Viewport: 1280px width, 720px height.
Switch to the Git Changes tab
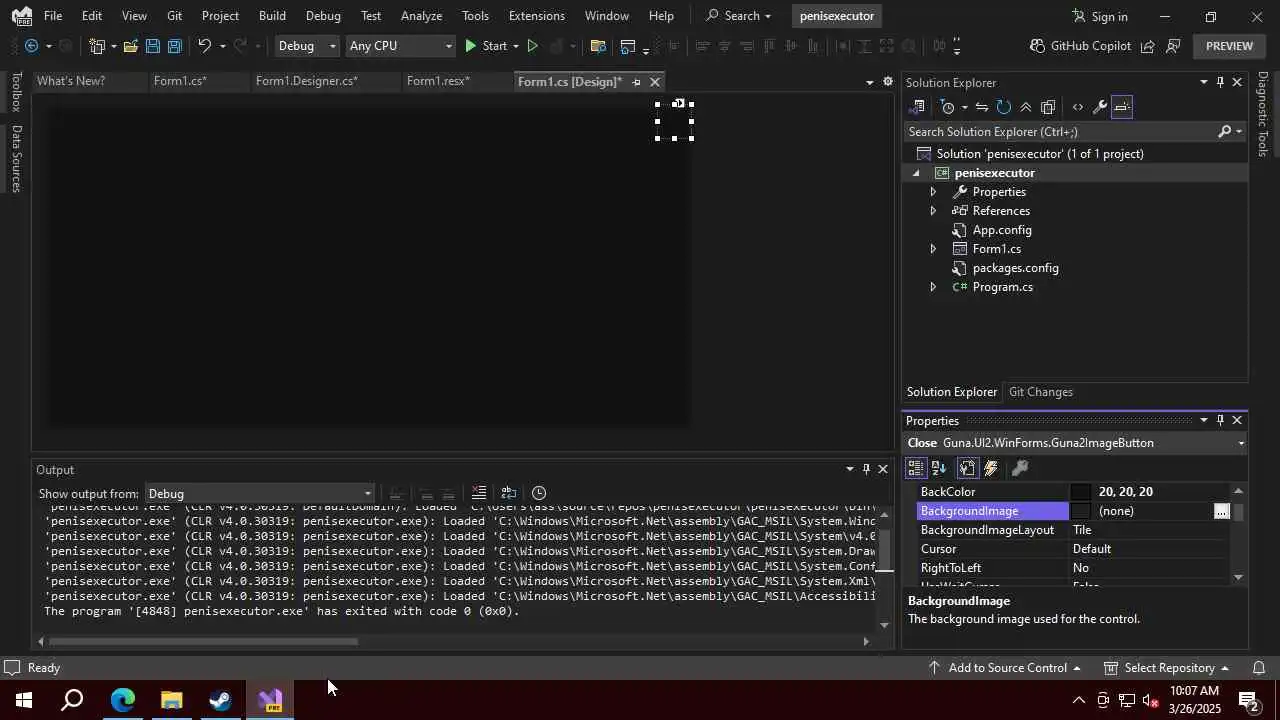(x=1041, y=392)
